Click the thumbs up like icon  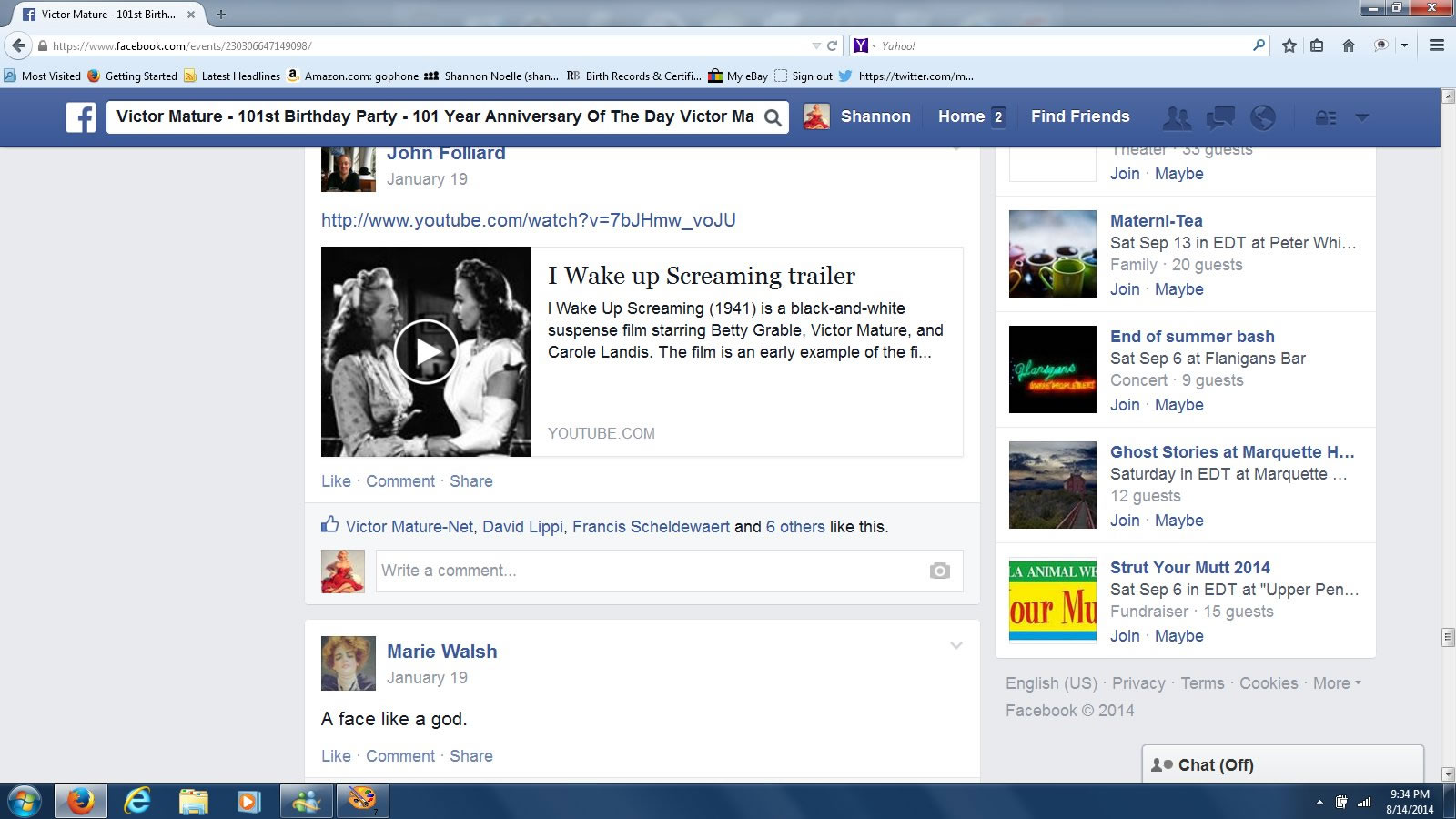[x=329, y=525]
